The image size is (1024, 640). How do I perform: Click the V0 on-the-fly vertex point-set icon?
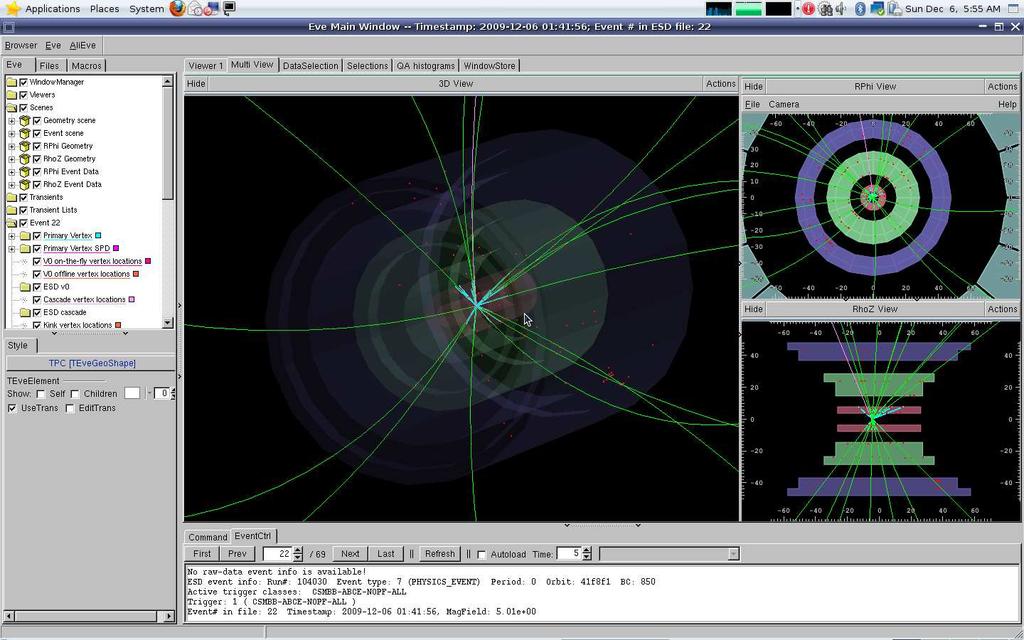(25, 261)
